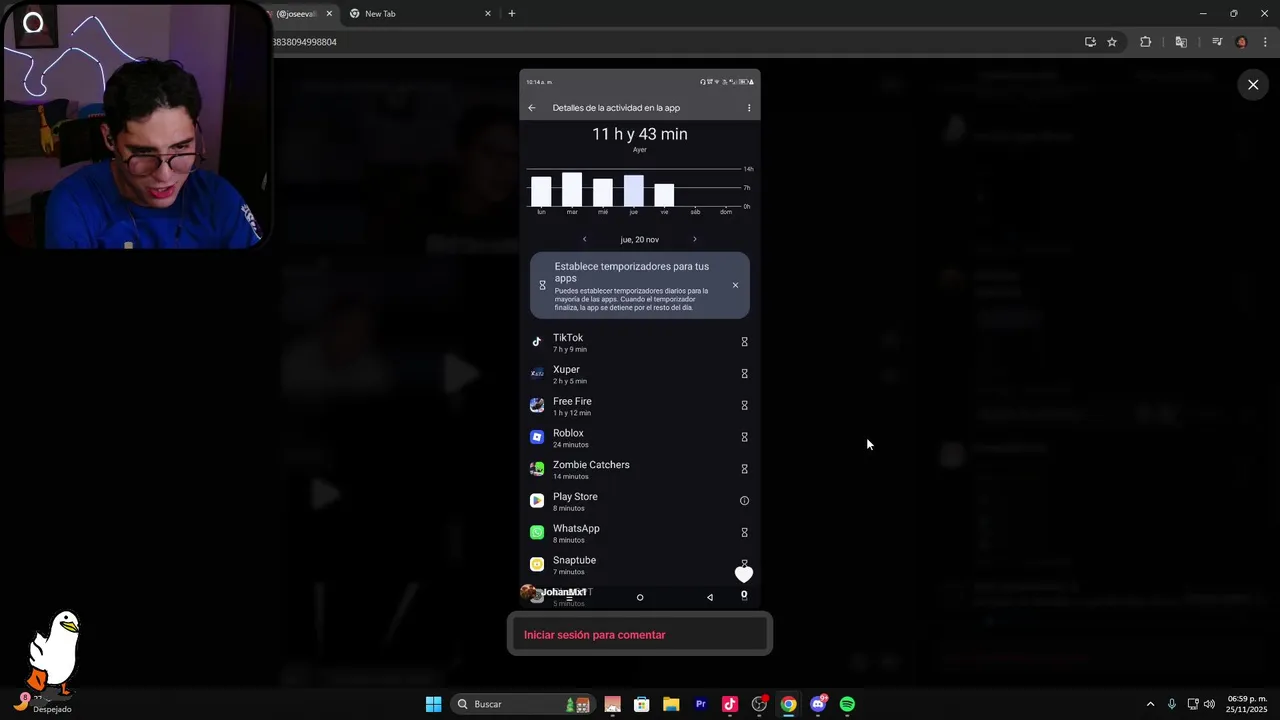Image resolution: width=1280 pixels, height=720 pixels.
Task: Set timer hourglass for Xuper
Action: tap(744, 374)
